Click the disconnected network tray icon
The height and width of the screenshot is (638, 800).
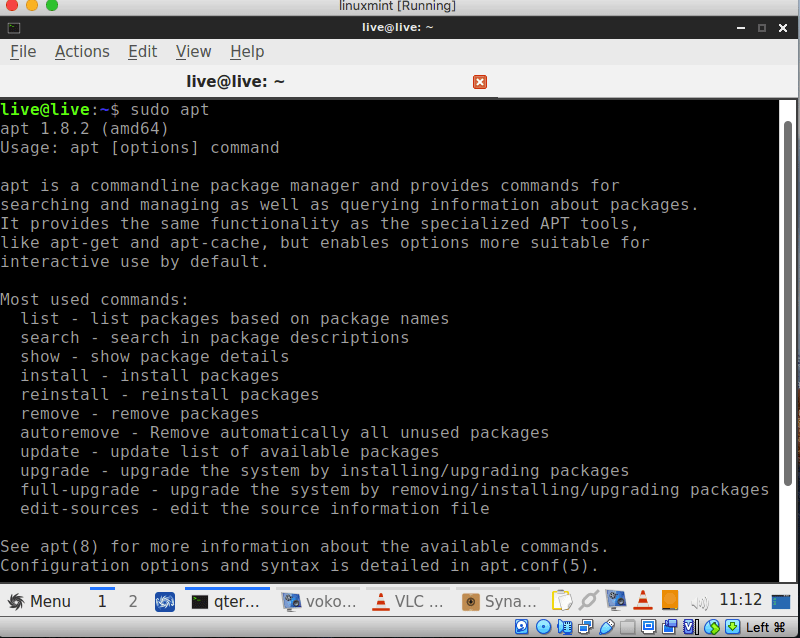588,600
